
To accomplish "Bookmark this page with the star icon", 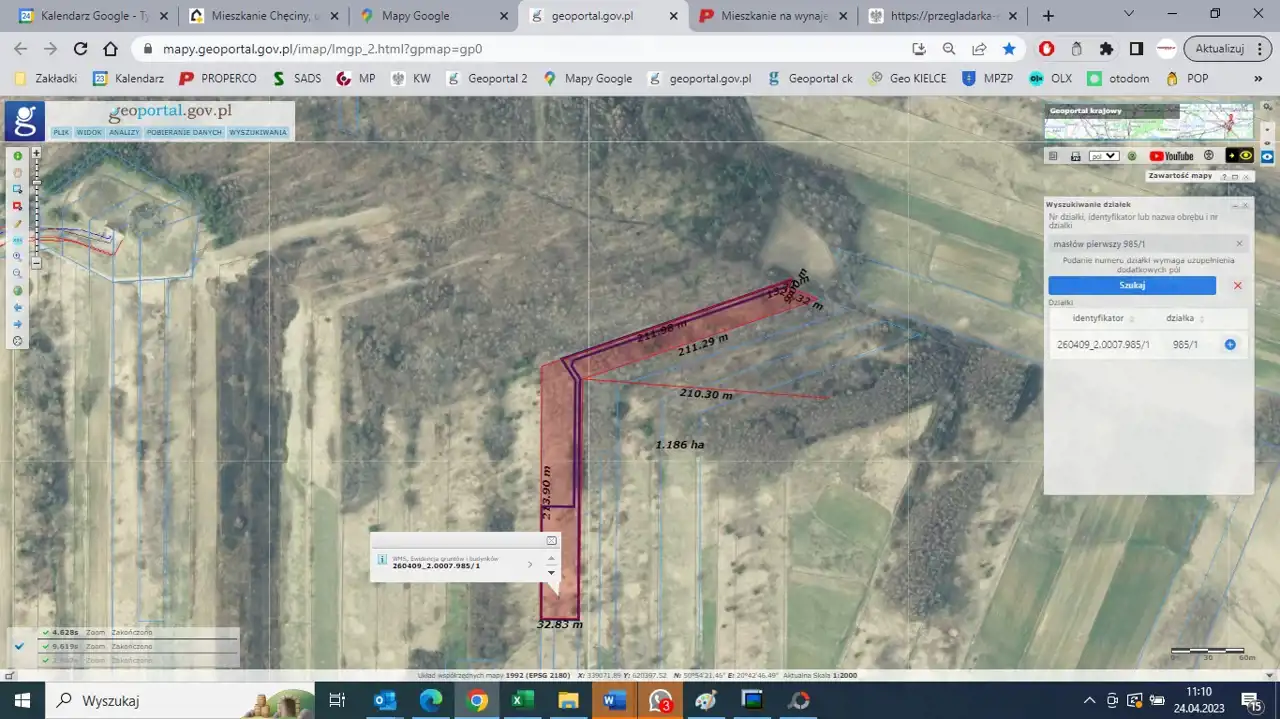I will 1009,49.
